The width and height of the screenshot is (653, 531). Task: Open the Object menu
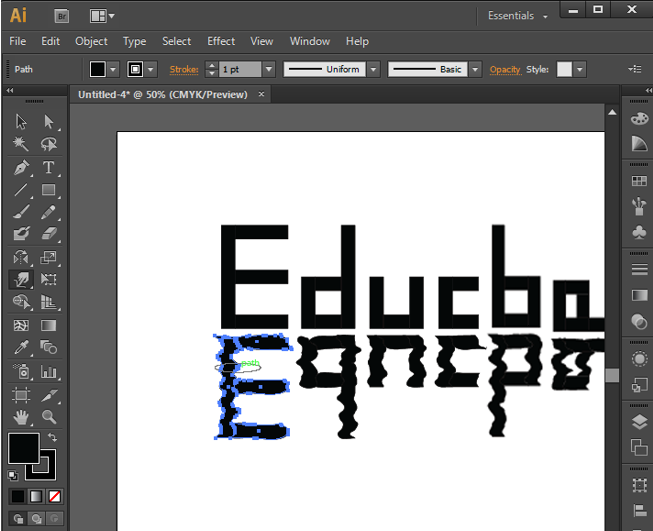pos(91,41)
